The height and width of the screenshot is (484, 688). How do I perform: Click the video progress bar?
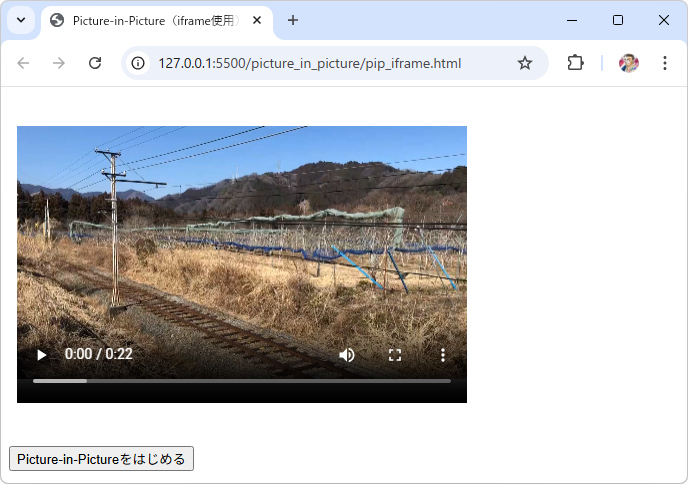242,381
